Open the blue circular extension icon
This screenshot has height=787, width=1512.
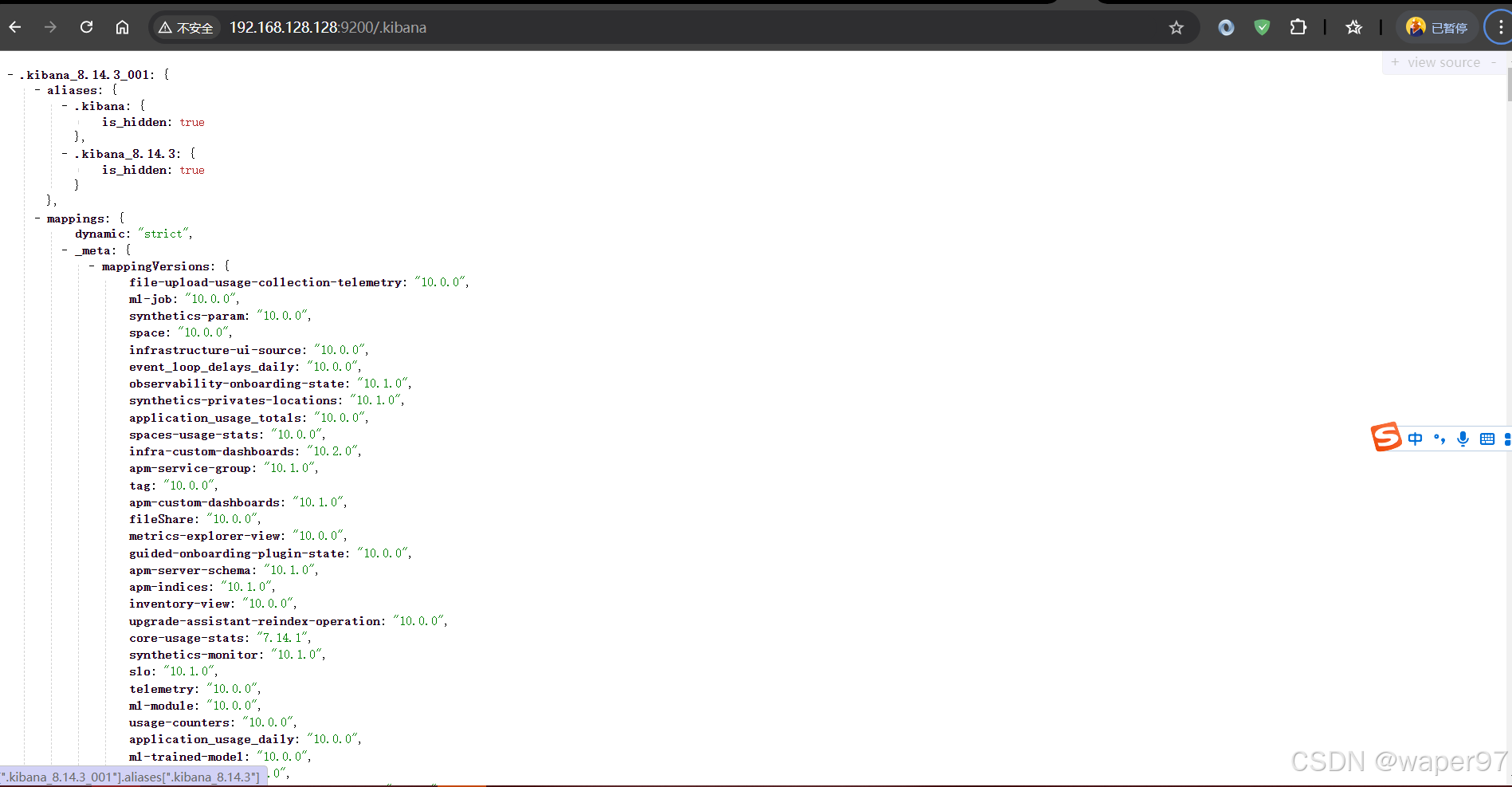pyautogui.click(x=1226, y=28)
